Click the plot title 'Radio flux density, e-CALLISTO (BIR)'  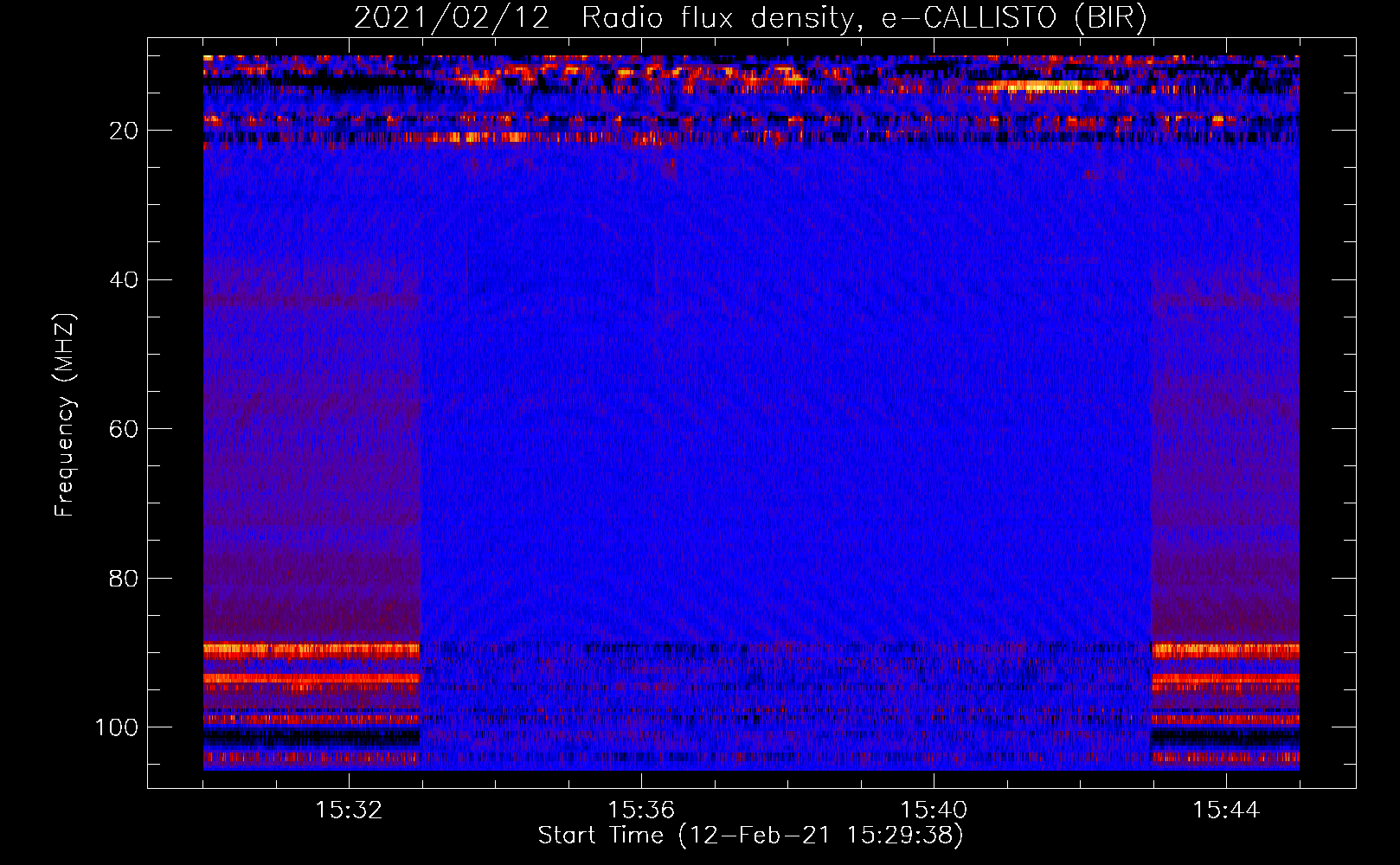click(x=864, y=18)
